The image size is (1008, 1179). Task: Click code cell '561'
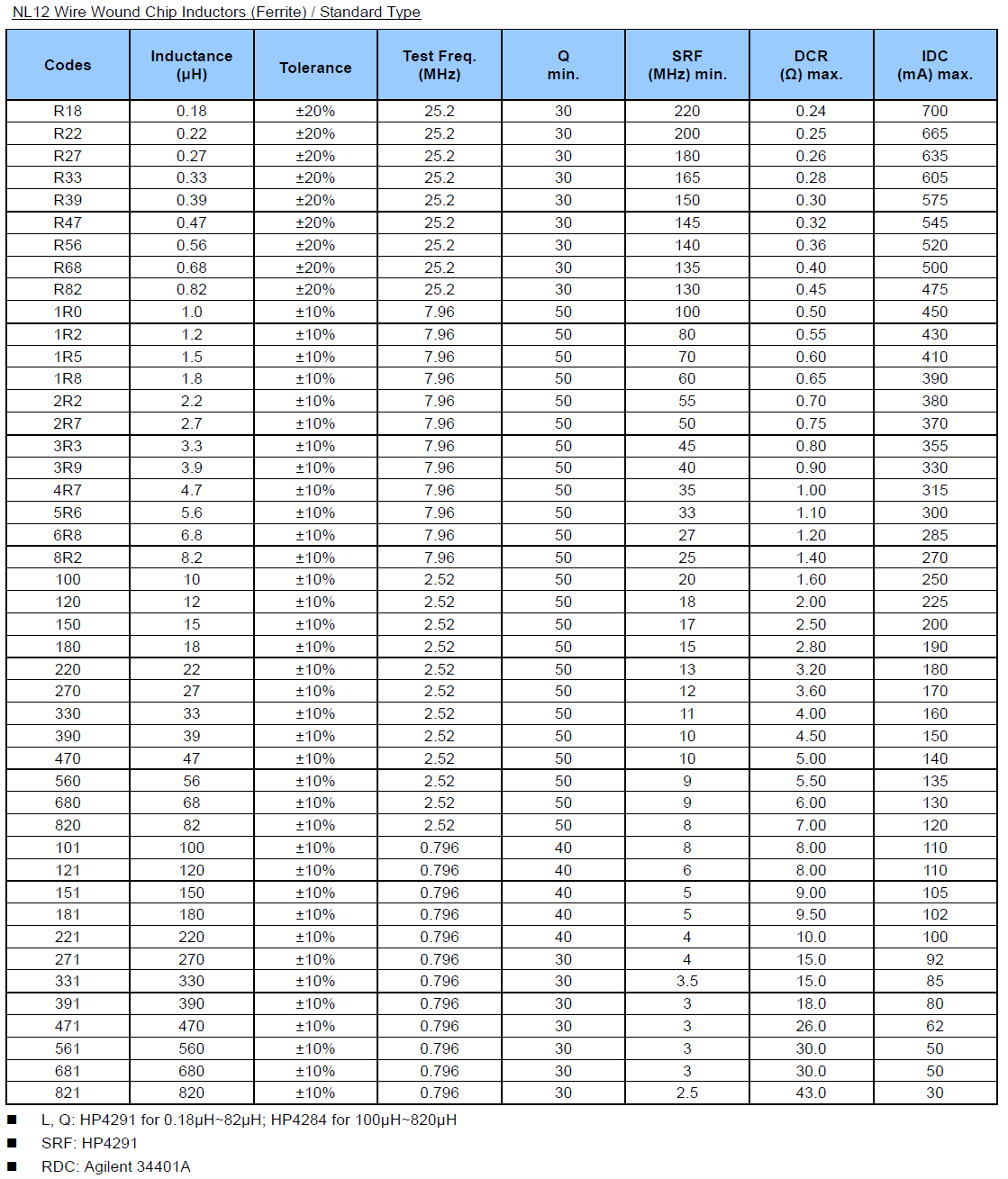[68, 1048]
